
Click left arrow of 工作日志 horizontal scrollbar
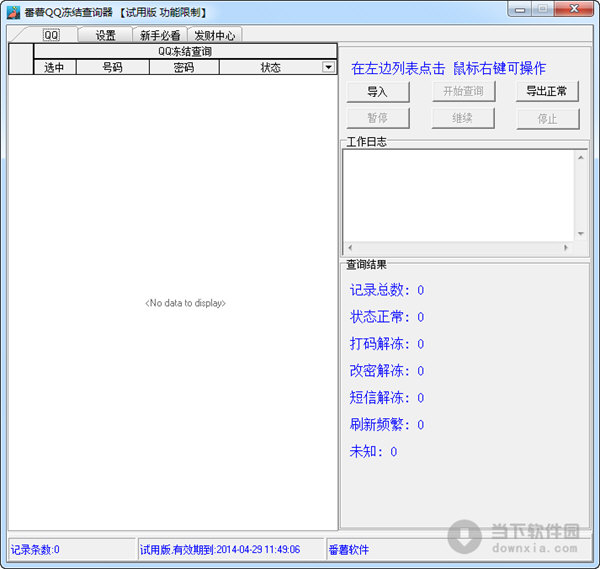click(x=350, y=248)
